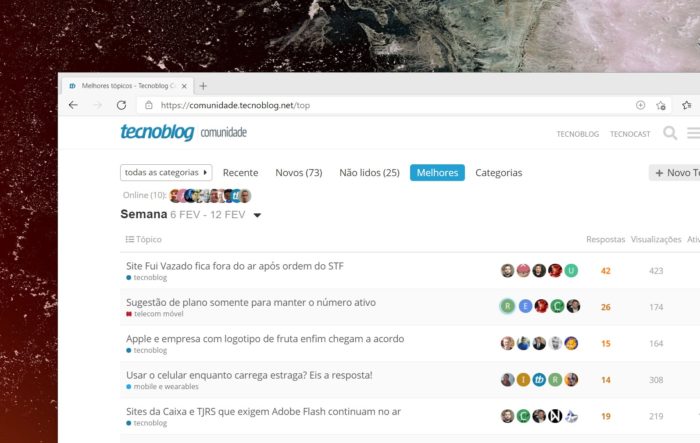Screen dimensions: 700x443
Task: Click yellow I avatar in Usar o celular row
Action: pyautogui.click(x=523, y=380)
